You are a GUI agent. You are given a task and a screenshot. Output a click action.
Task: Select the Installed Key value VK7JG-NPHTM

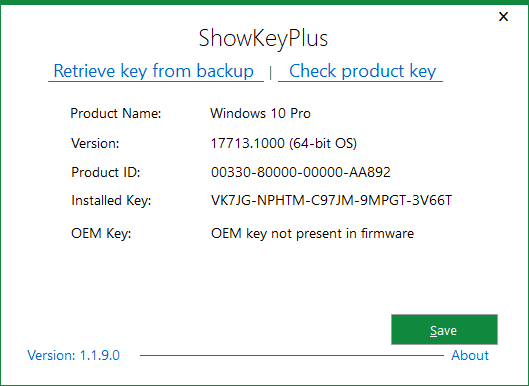point(331,200)
